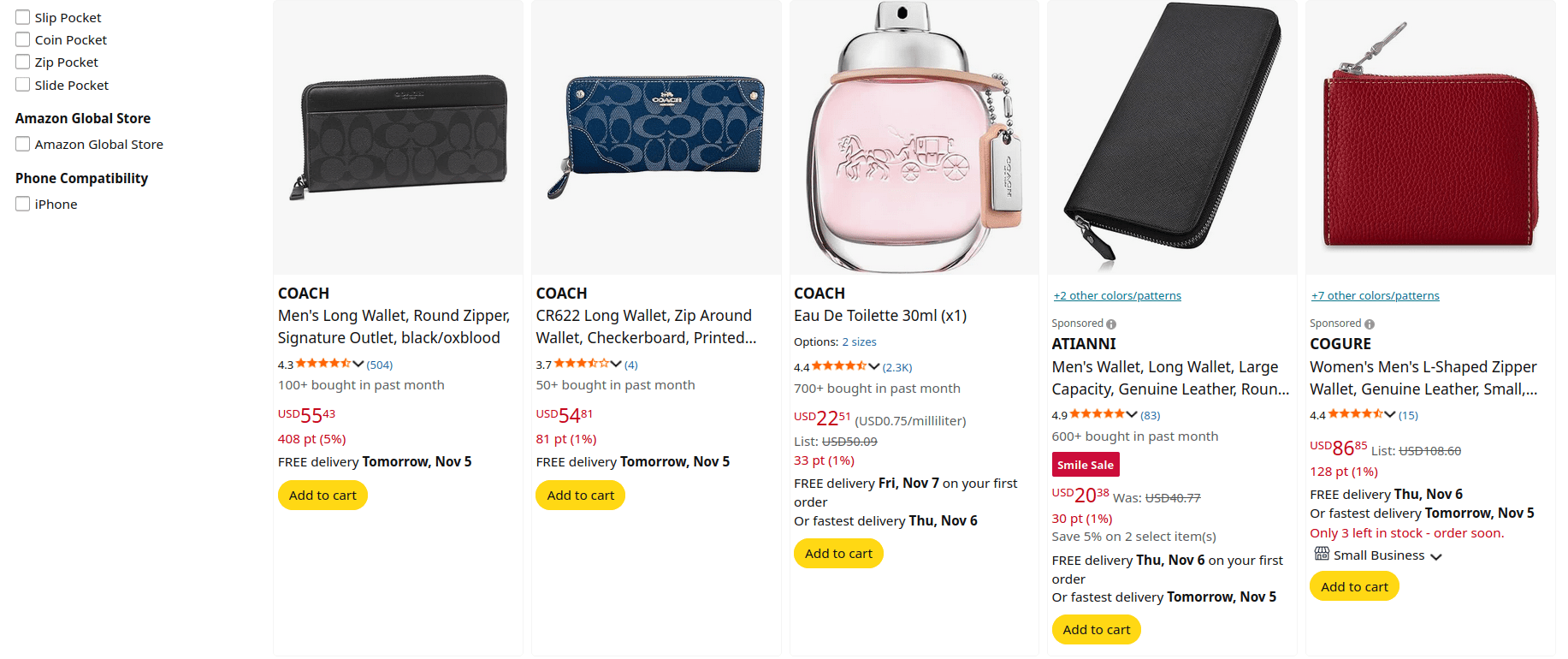Open the rating breakdown for ATIANNI wallet

pyautogui.click(x=1132, y=414)
